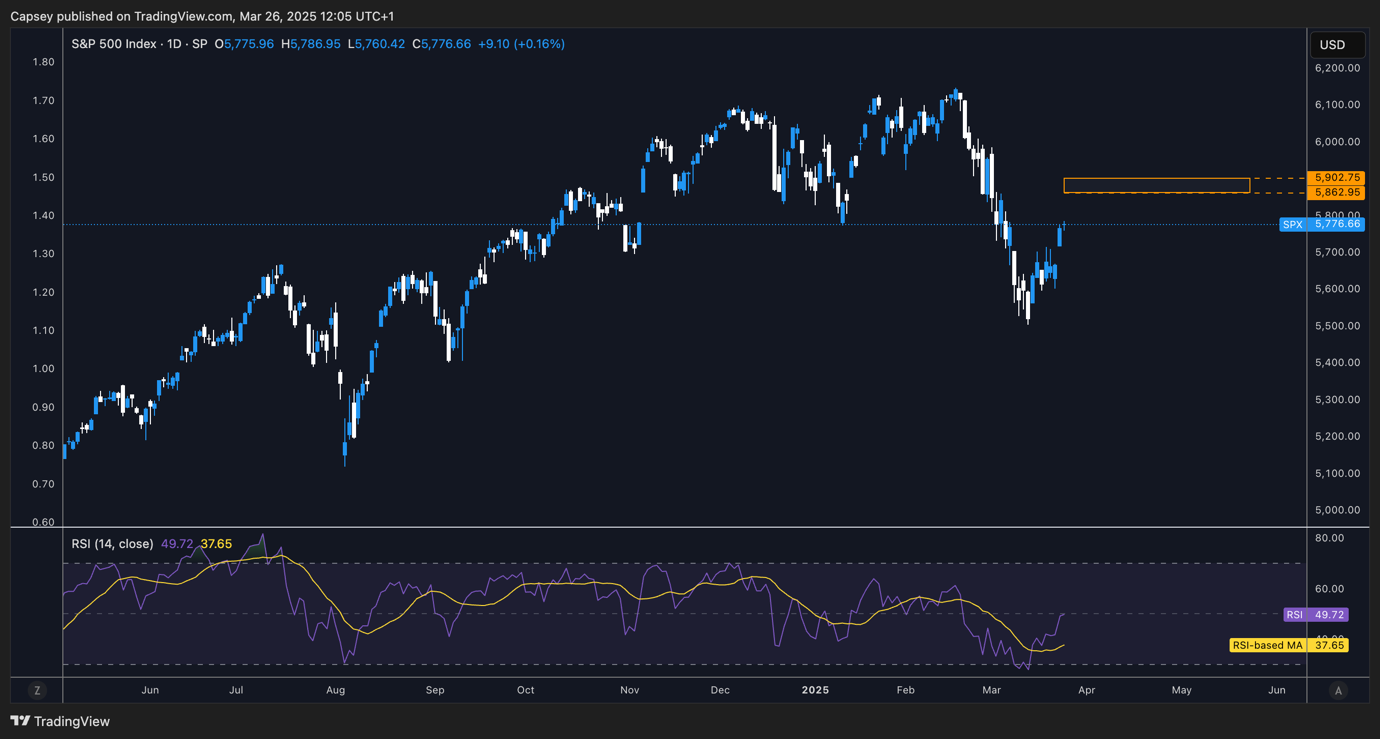Click the orange 5,902.75 price label

coord(1337,177)
